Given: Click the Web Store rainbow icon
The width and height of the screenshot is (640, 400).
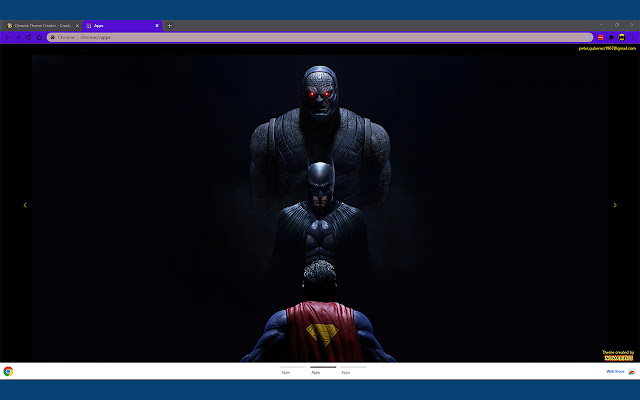Looking at the screenshot, I should click(631, 371).
